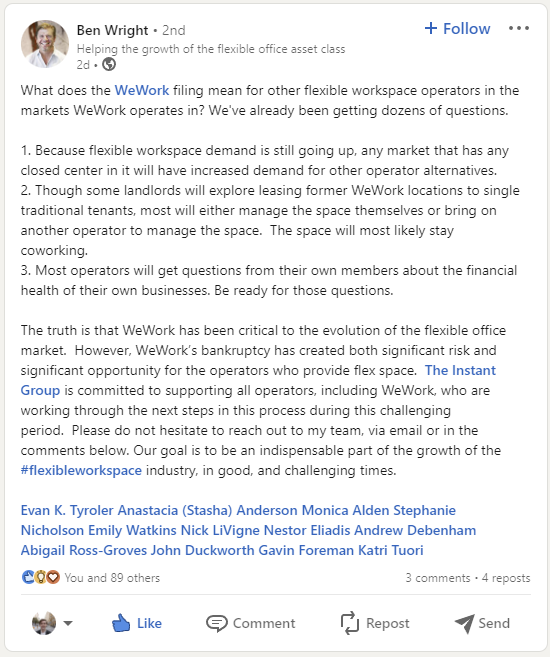This screenshot has height=657, width=550.
Task: Click the globe visibility icon
Action: (109, 65)
